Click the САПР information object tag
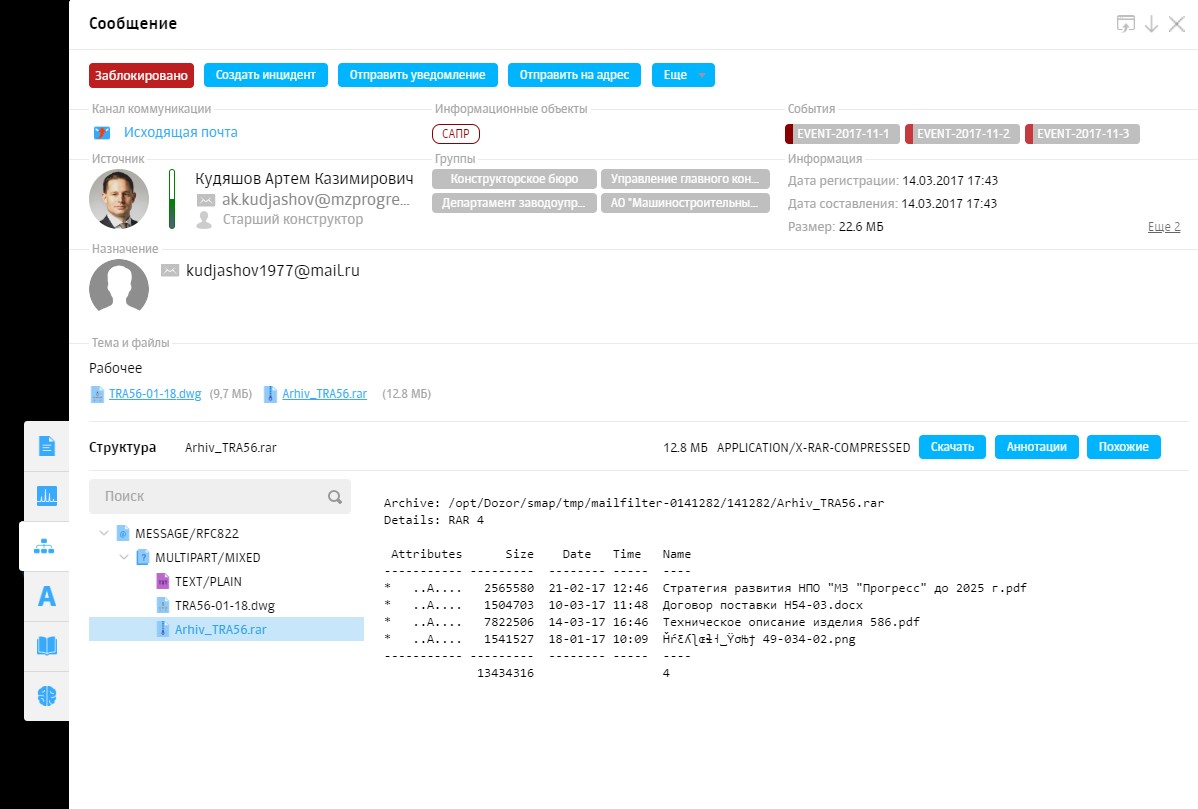1198x809 pixels. [x=456, y=134]
